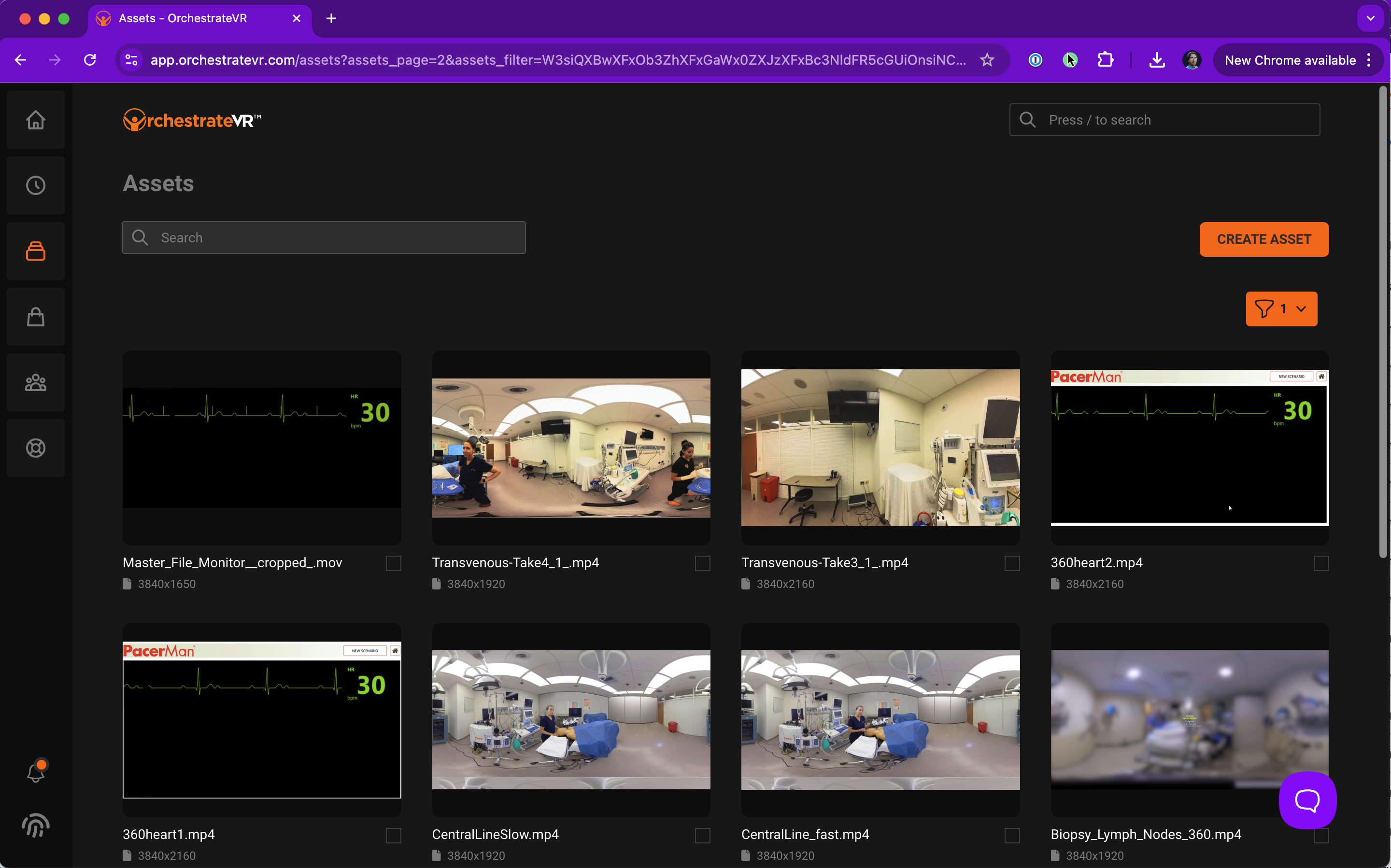Check the CentralLineSlow.mp4 checkbox
This screenshot has height=868, width=1391.
(702, 835)
